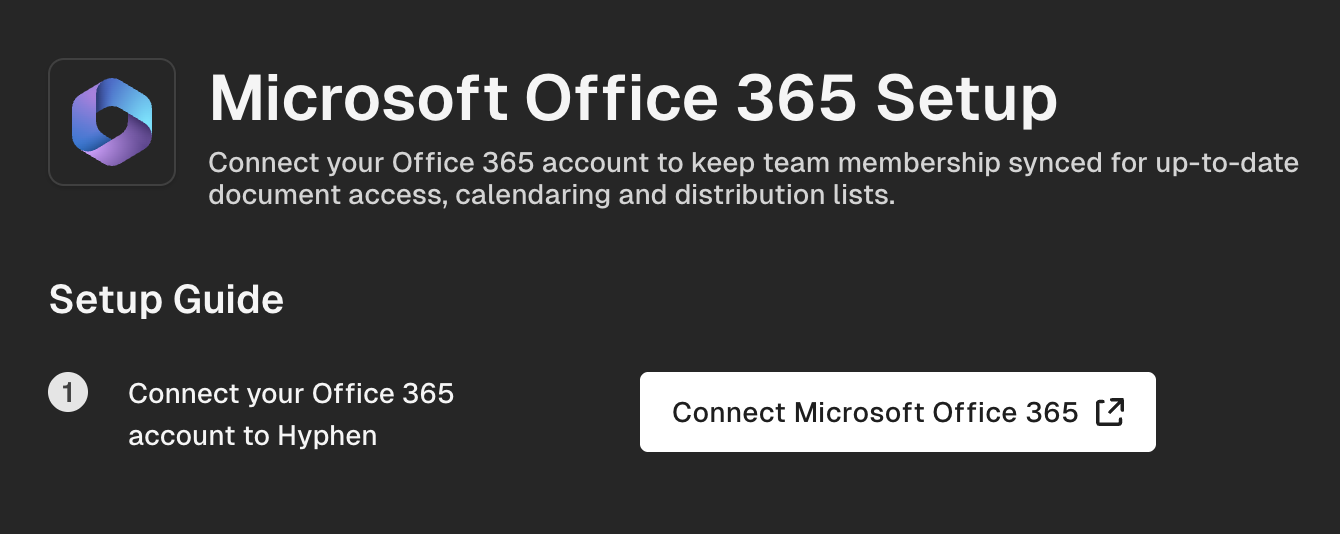Click the Microsoft 365 logo icon
The width and height of the screenshot is (1340, 534).
pos(111,122)
